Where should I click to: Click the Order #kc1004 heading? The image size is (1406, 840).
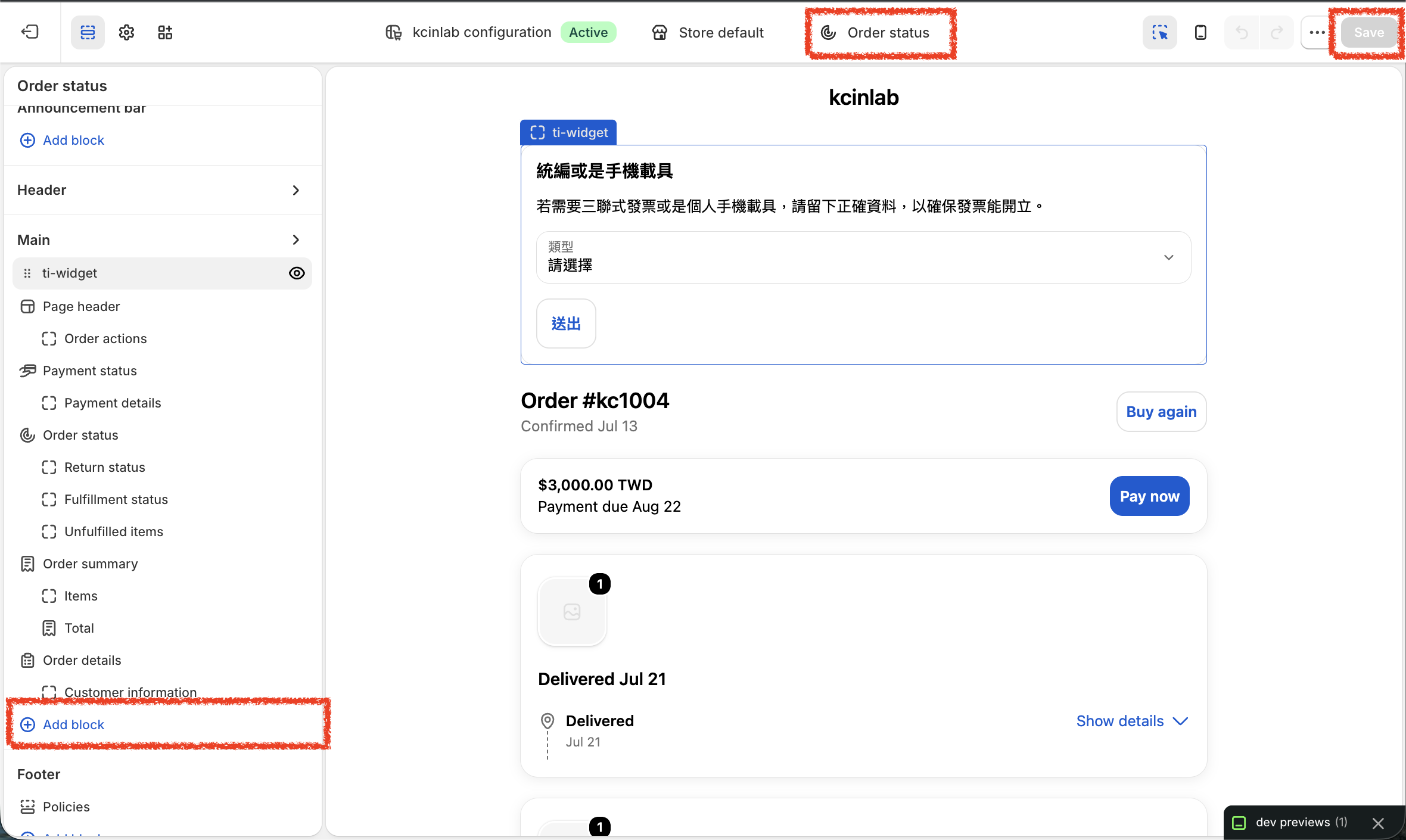(595, 400)
